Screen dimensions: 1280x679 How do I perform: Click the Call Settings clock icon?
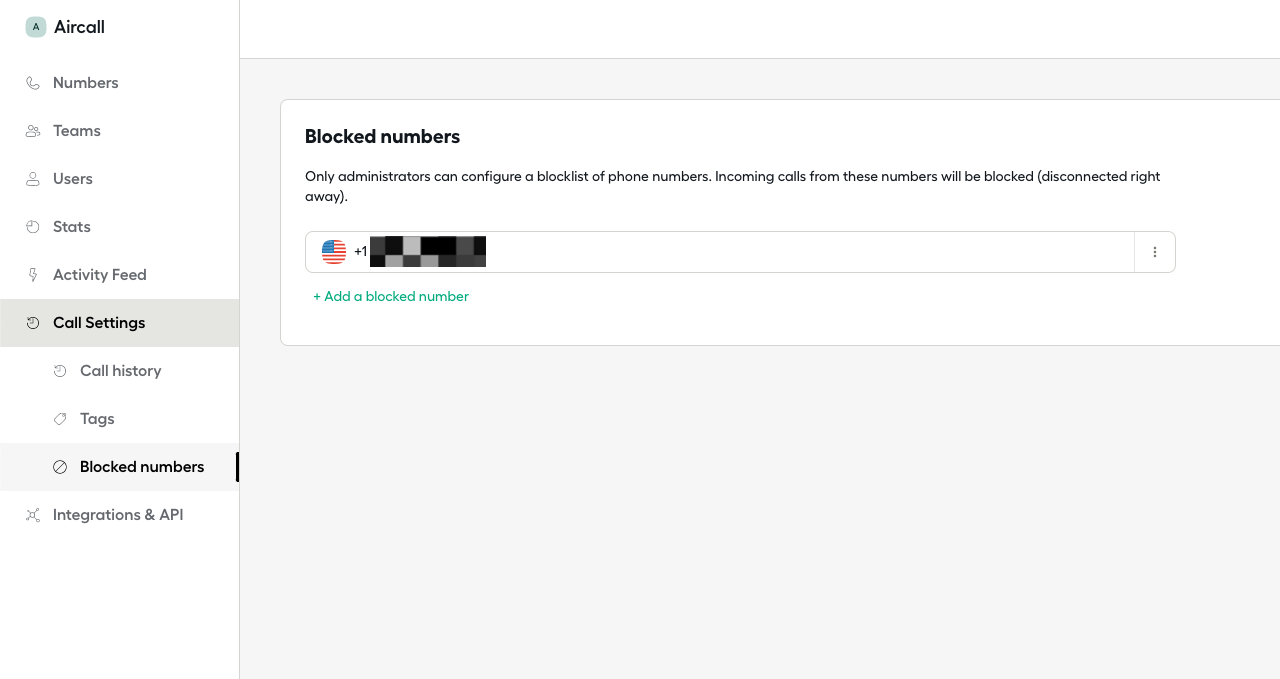33,323
